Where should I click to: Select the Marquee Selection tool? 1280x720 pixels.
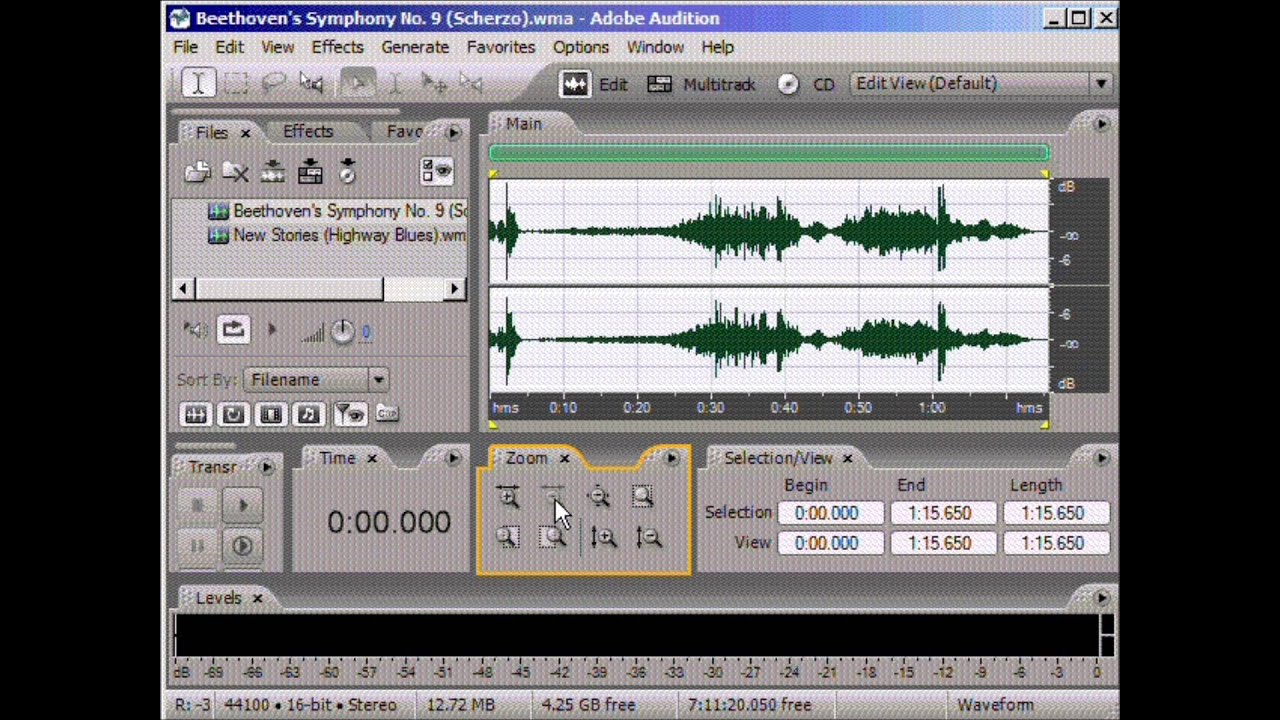point(236,84)
